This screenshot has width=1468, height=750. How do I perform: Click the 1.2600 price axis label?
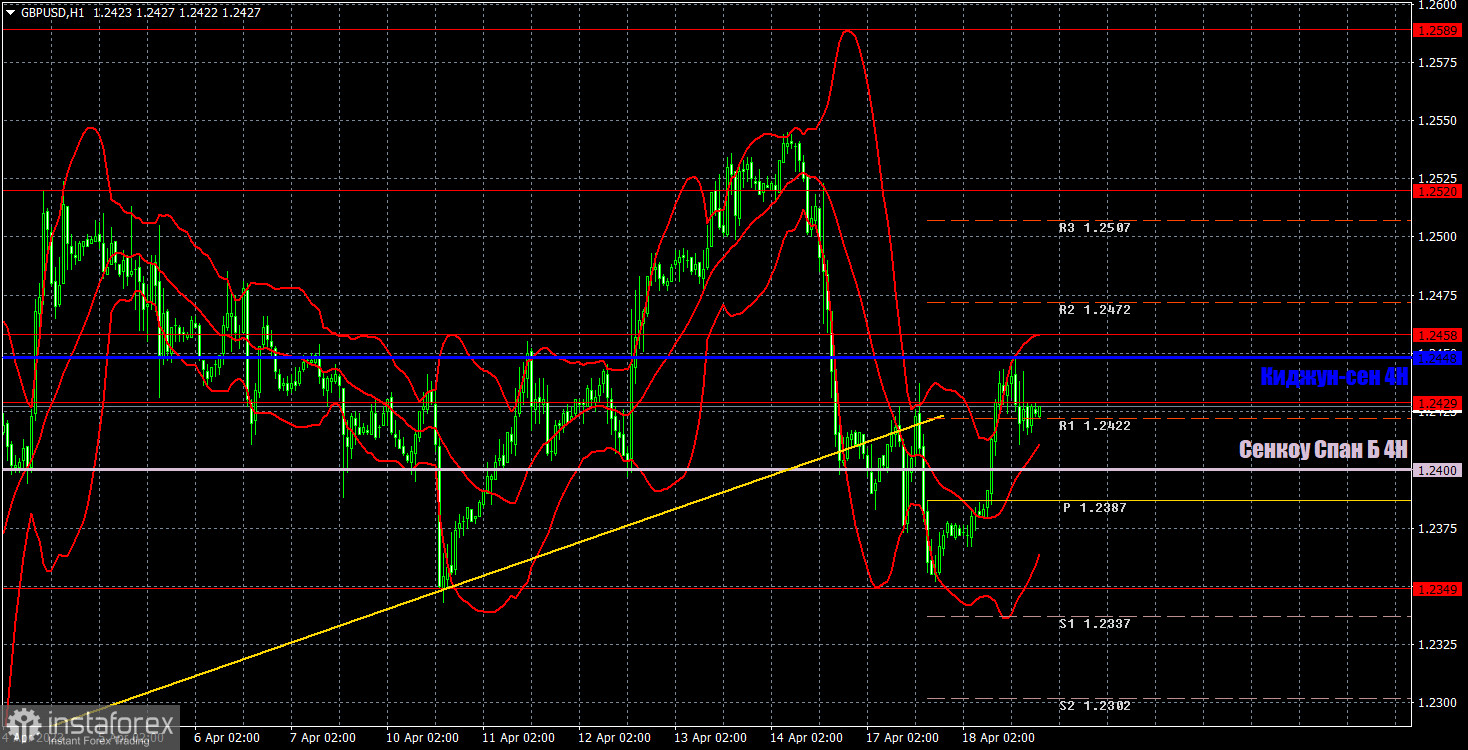point(1438,5)
